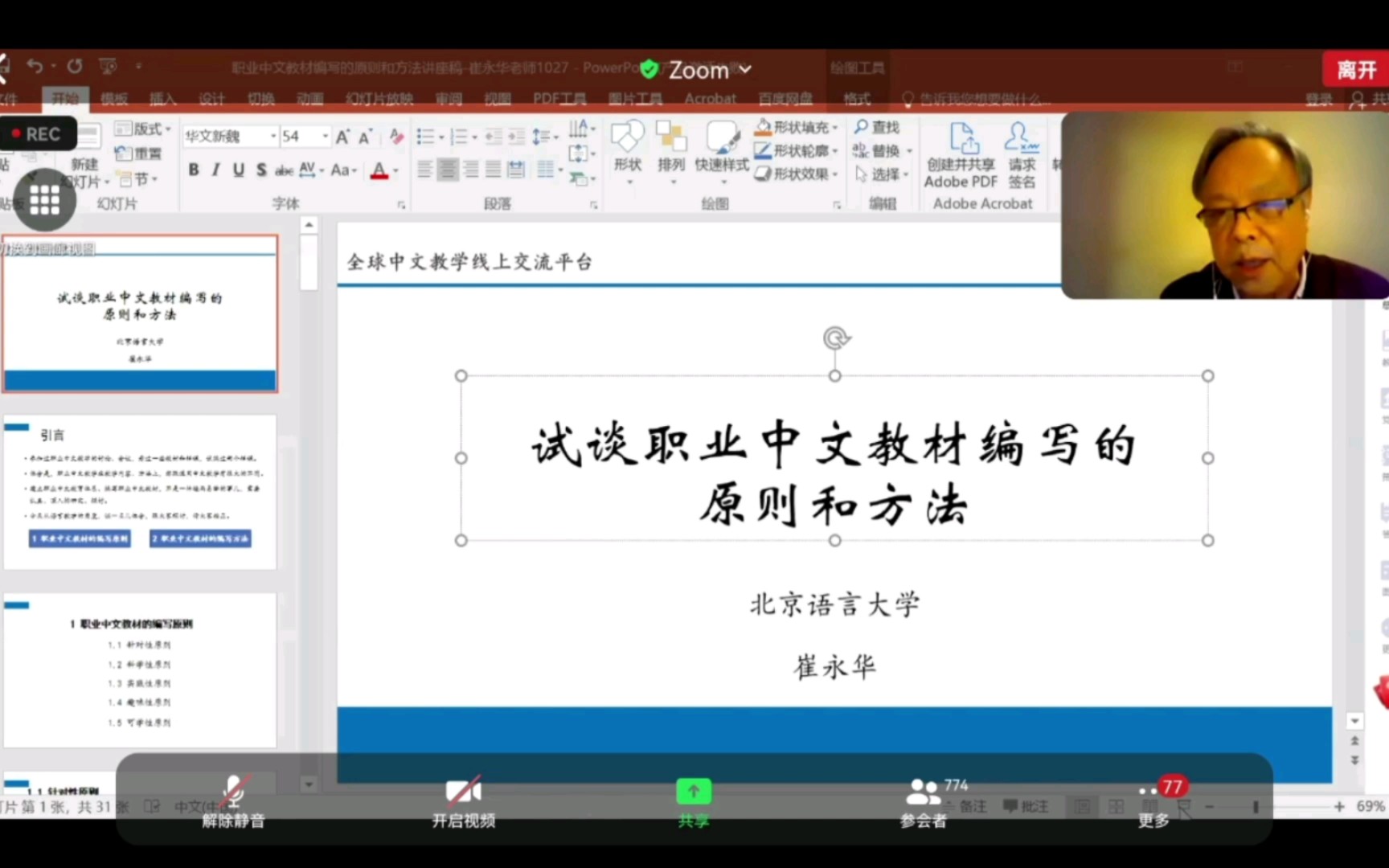Click 创建并共享 Adobe PDF button

click(x=961, y=157)
